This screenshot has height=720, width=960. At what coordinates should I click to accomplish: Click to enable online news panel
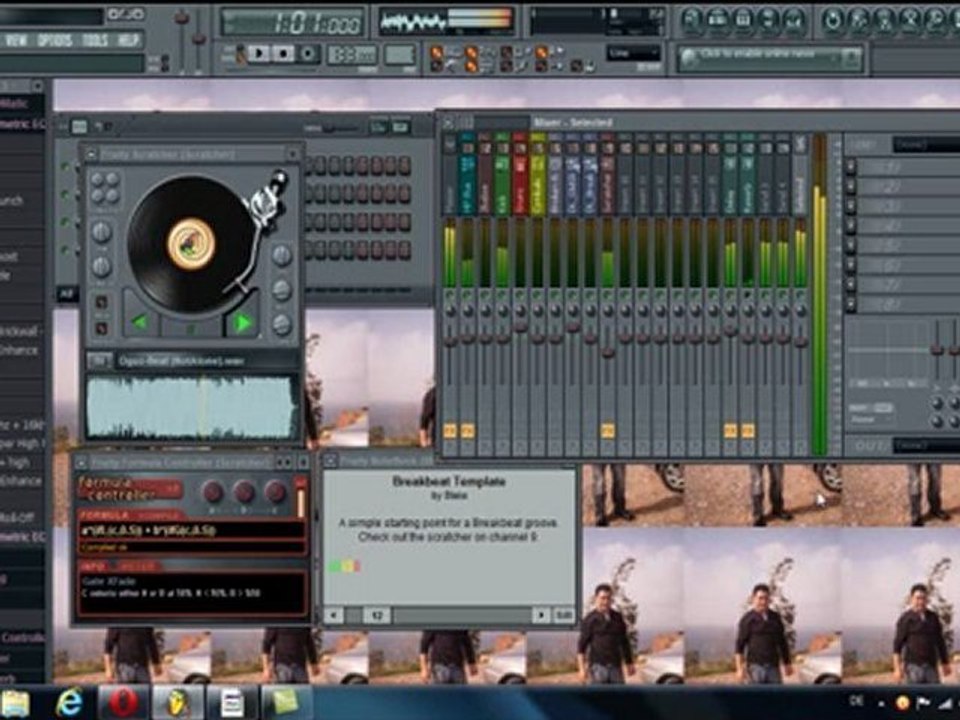tap(770, 59)
